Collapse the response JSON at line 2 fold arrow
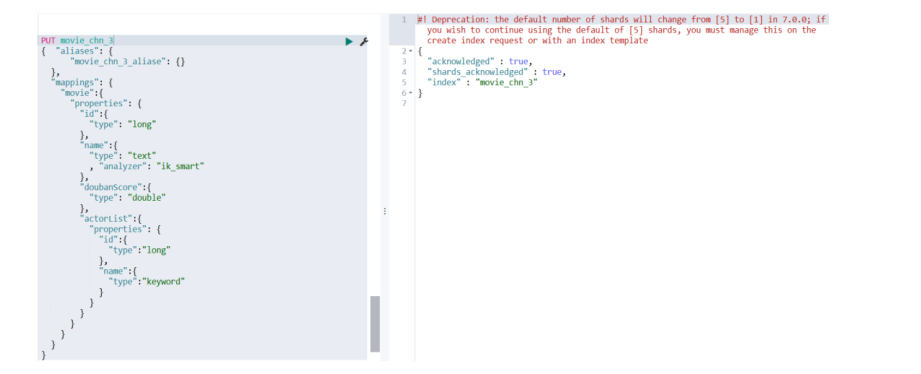The height and width of the screenshot is (374, 921). [411, 51]
